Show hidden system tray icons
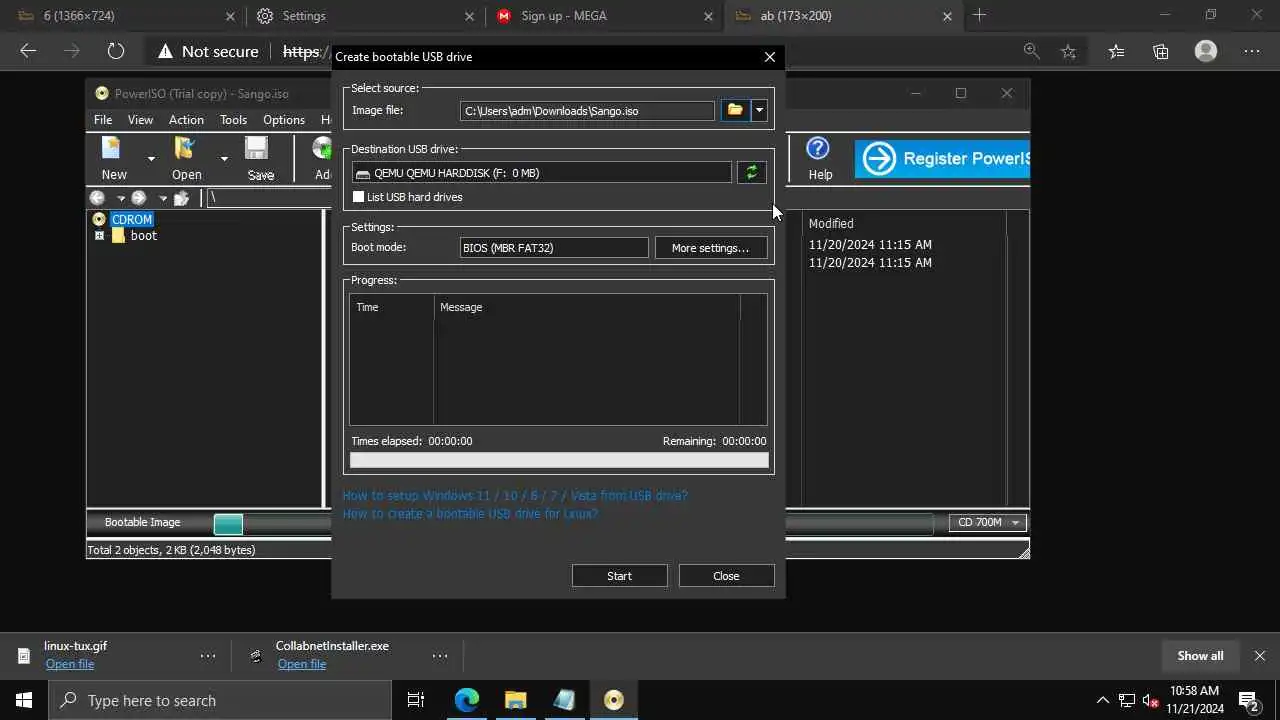Image resolution: width=1280 pixels, height=720 pixels. coord(1103,700)
